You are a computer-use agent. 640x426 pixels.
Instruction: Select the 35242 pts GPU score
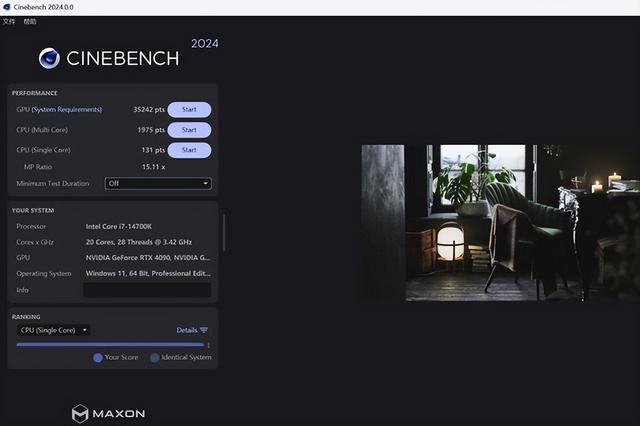tap(149, 109)
